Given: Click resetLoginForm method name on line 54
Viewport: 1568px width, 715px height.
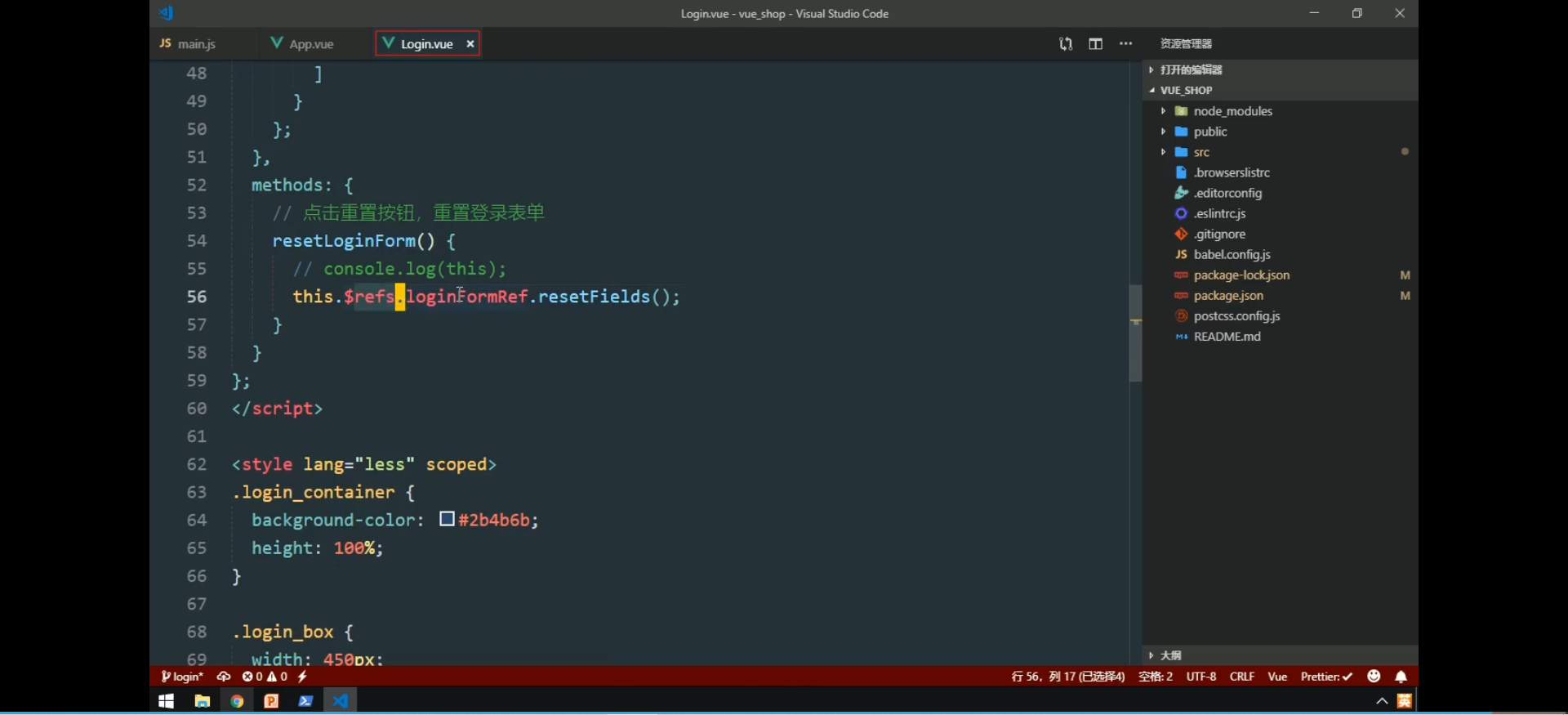Looking at the screenshot, I should (343, 241).
